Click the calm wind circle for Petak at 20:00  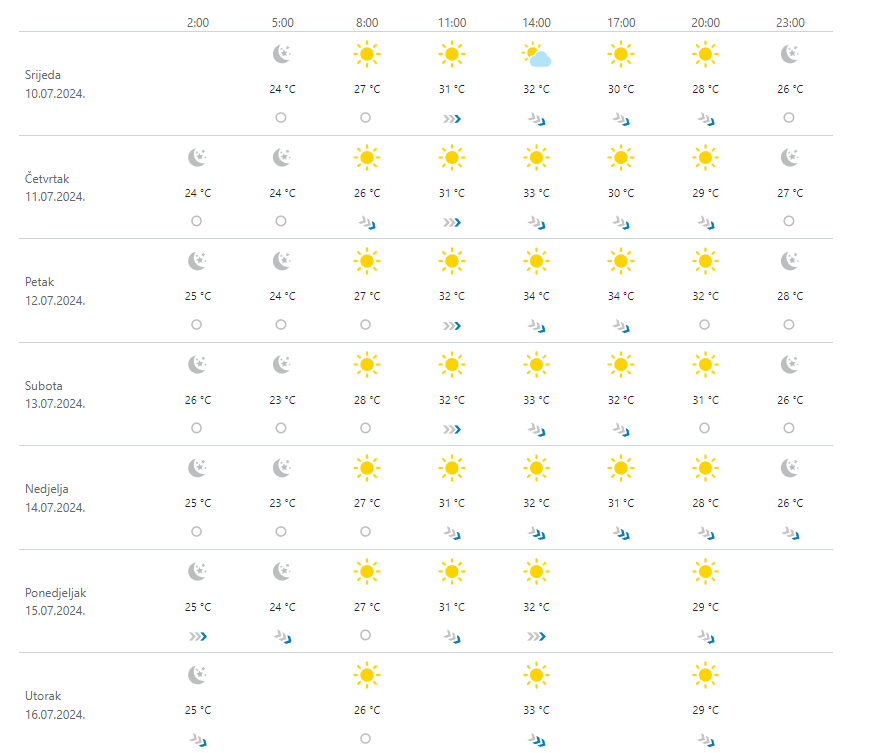(x=705, y=324)
